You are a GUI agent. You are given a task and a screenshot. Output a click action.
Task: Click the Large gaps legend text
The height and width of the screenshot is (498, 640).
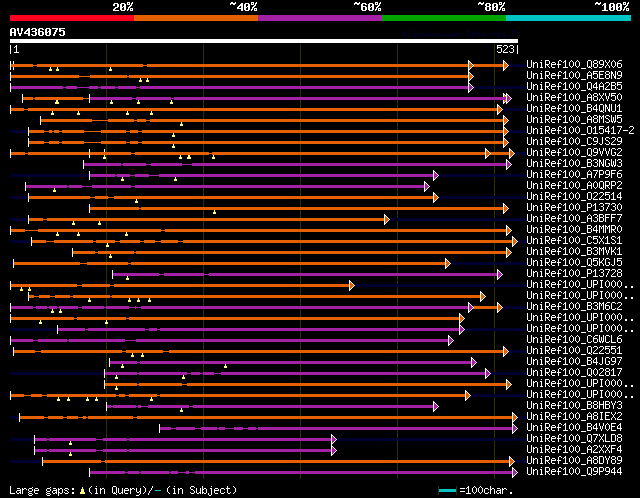point(122,490)
